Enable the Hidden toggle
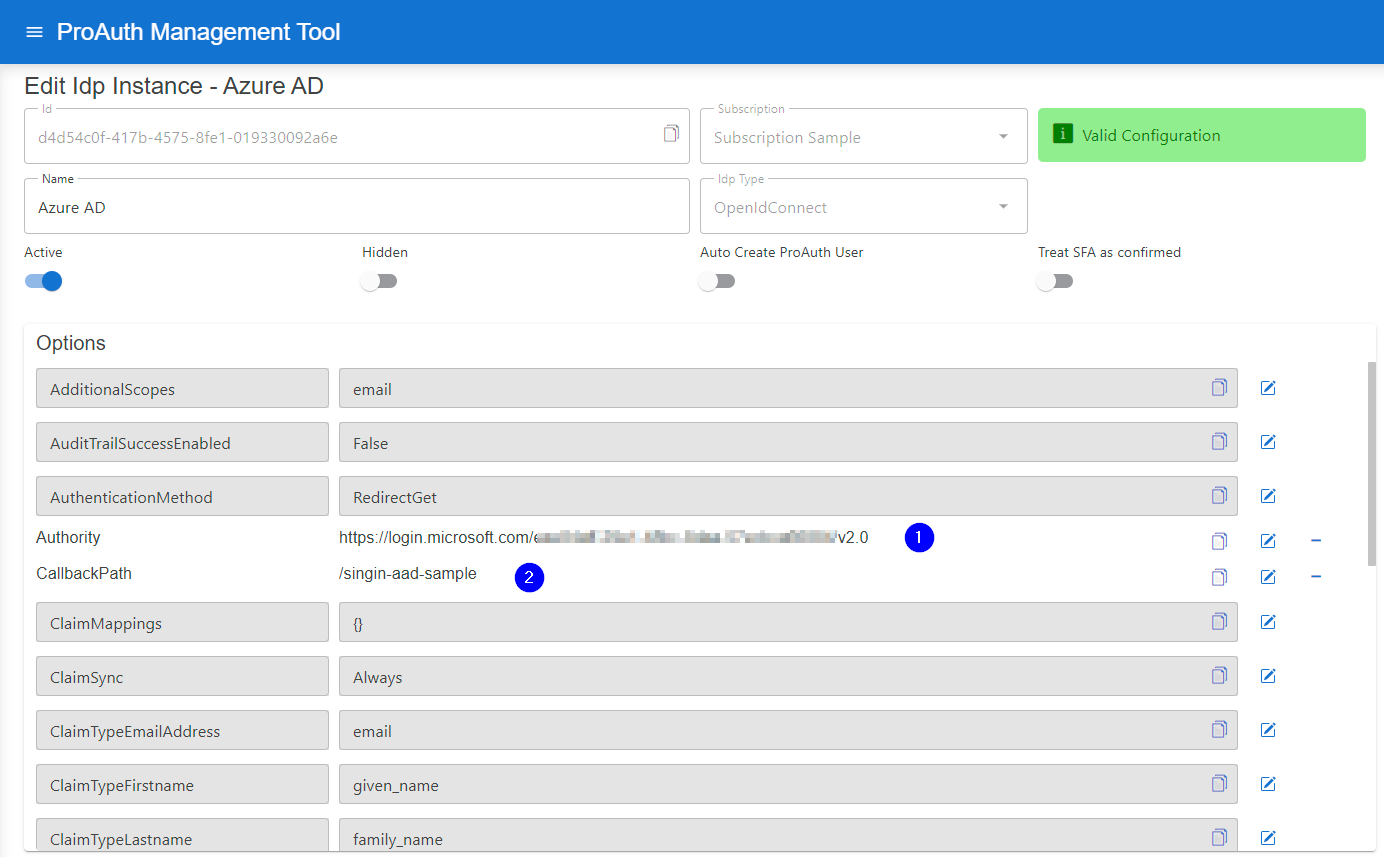This screenshot has height=857, width=1384. 378,281
